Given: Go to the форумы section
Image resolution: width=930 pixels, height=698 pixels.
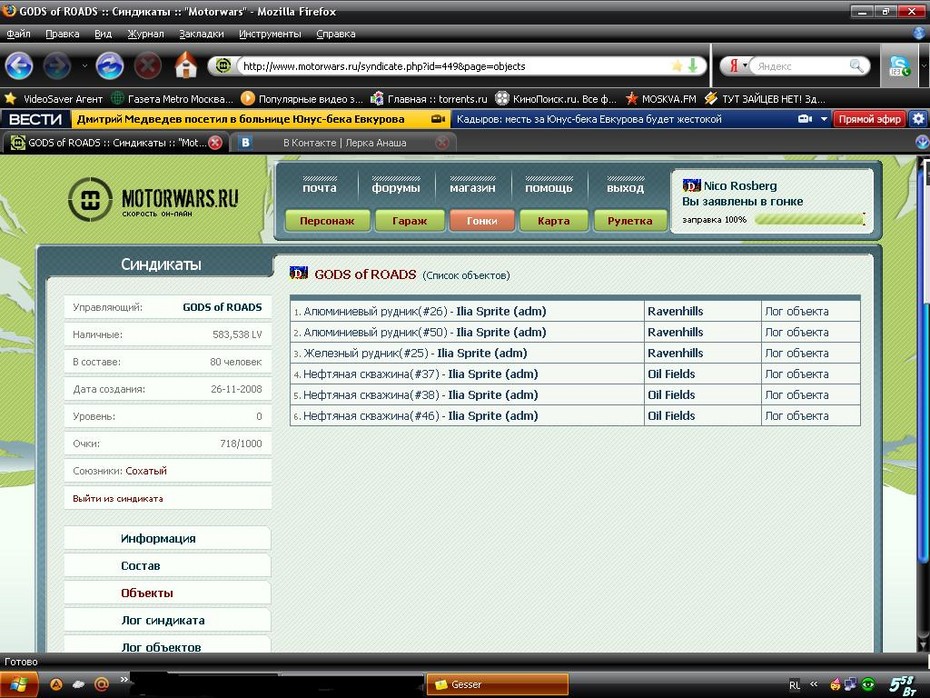Looking at the screenshot, I should pos(396,187).
